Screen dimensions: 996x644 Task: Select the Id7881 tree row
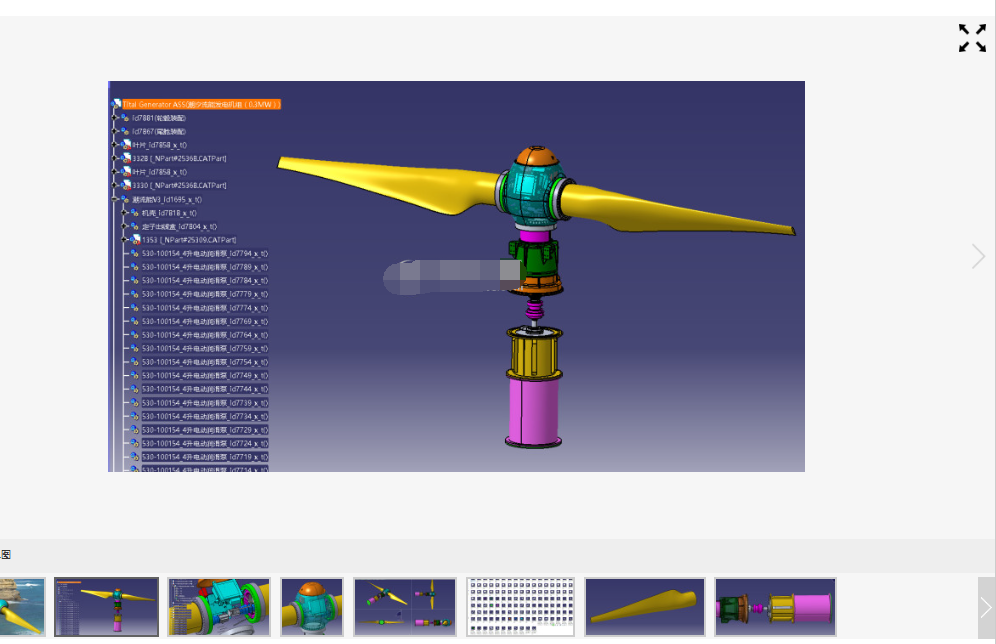click(159, 118)
